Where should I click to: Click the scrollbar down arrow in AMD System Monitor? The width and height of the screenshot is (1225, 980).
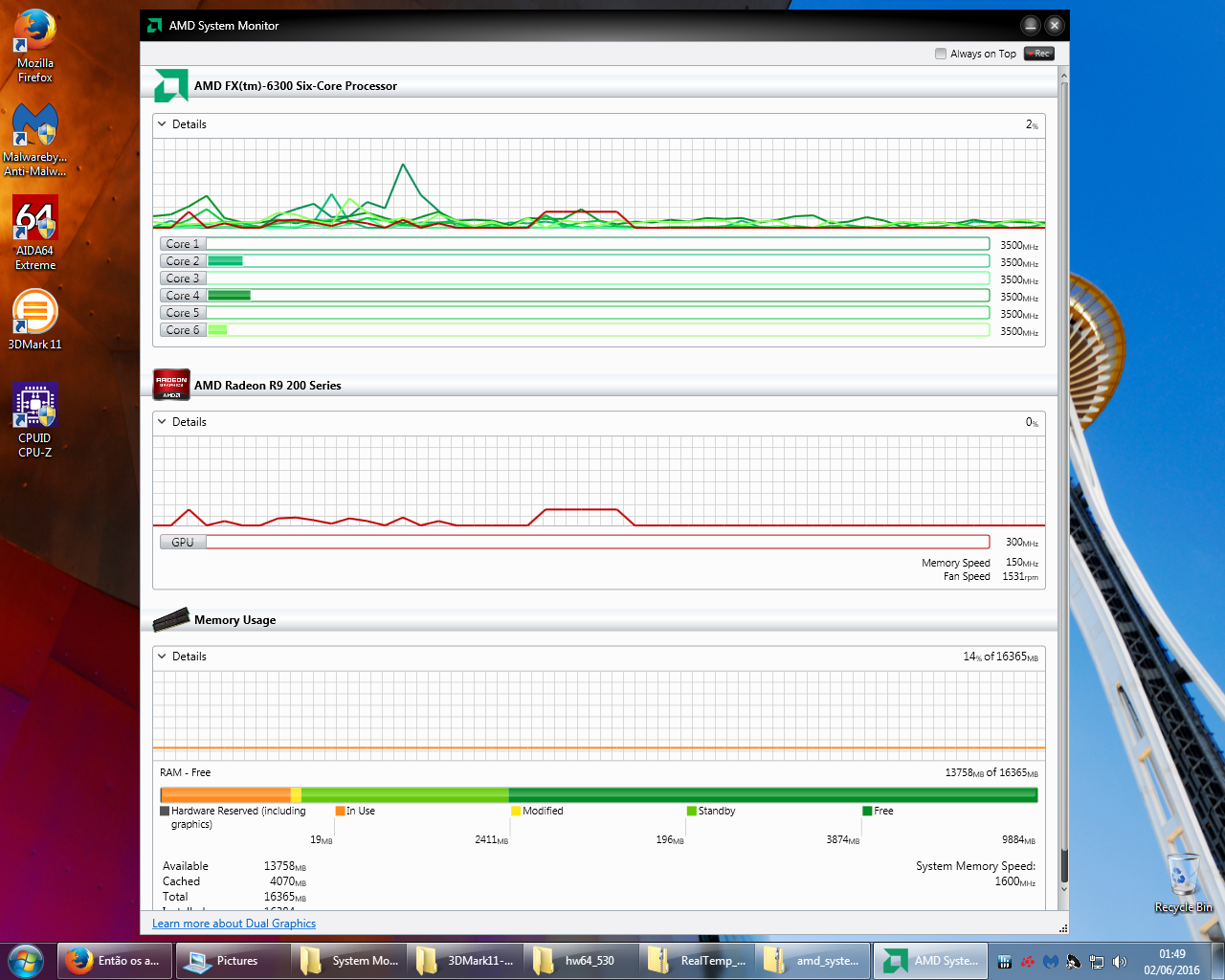pyautogui.click(x=1063, y=889)
